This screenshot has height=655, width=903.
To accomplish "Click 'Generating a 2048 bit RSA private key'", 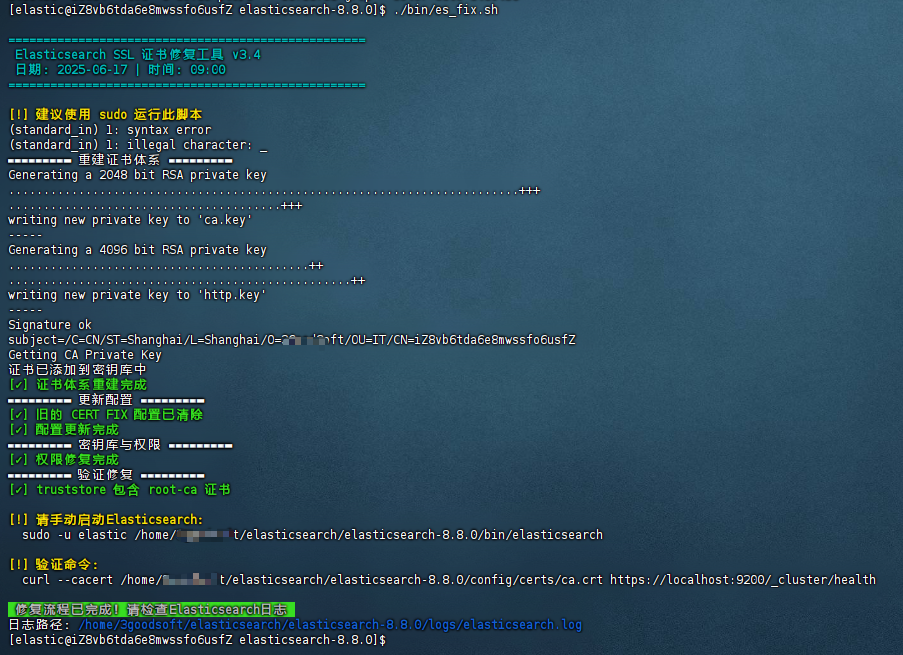I will (x=138, y=175).
